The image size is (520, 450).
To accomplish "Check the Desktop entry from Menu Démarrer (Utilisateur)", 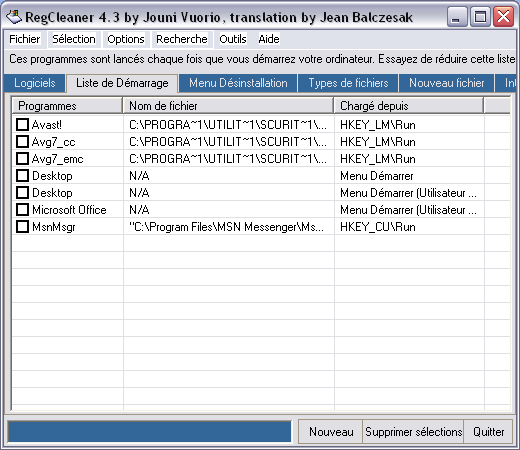I will (23, 193).
